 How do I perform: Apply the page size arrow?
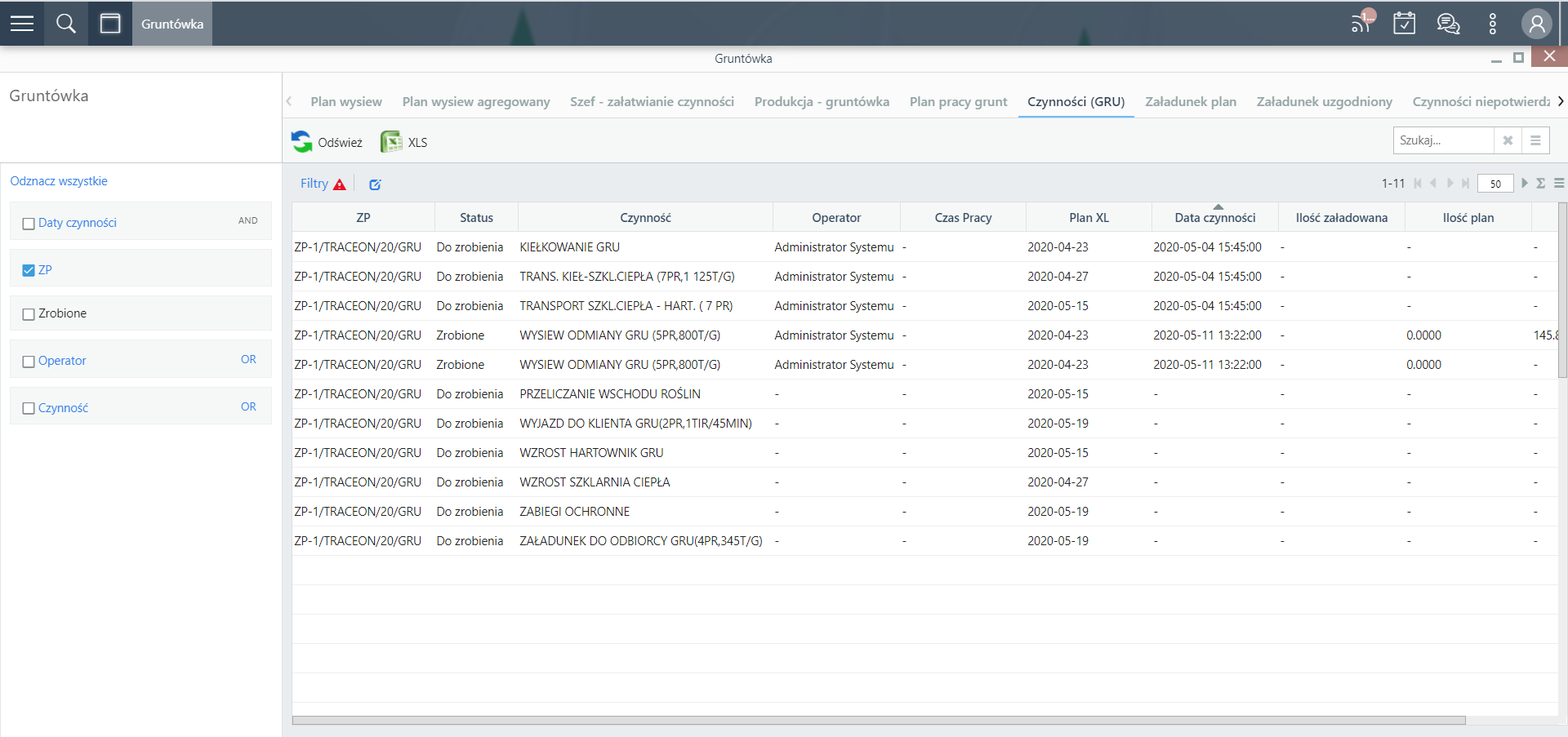[1524, 184]
